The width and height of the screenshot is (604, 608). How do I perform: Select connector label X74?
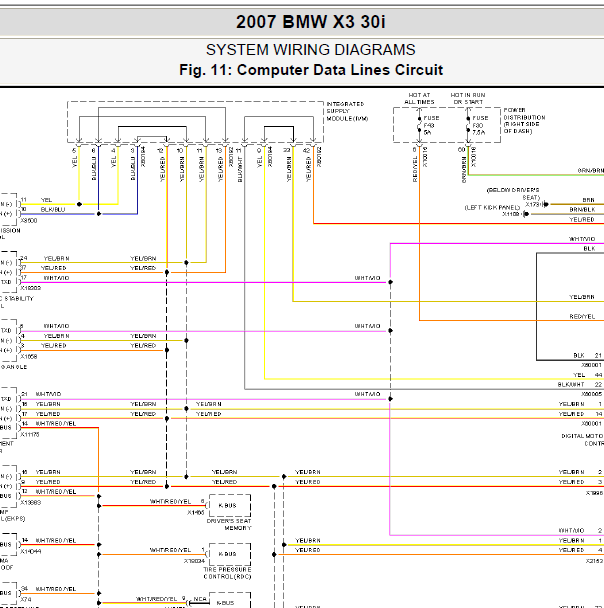click(26, 599)
